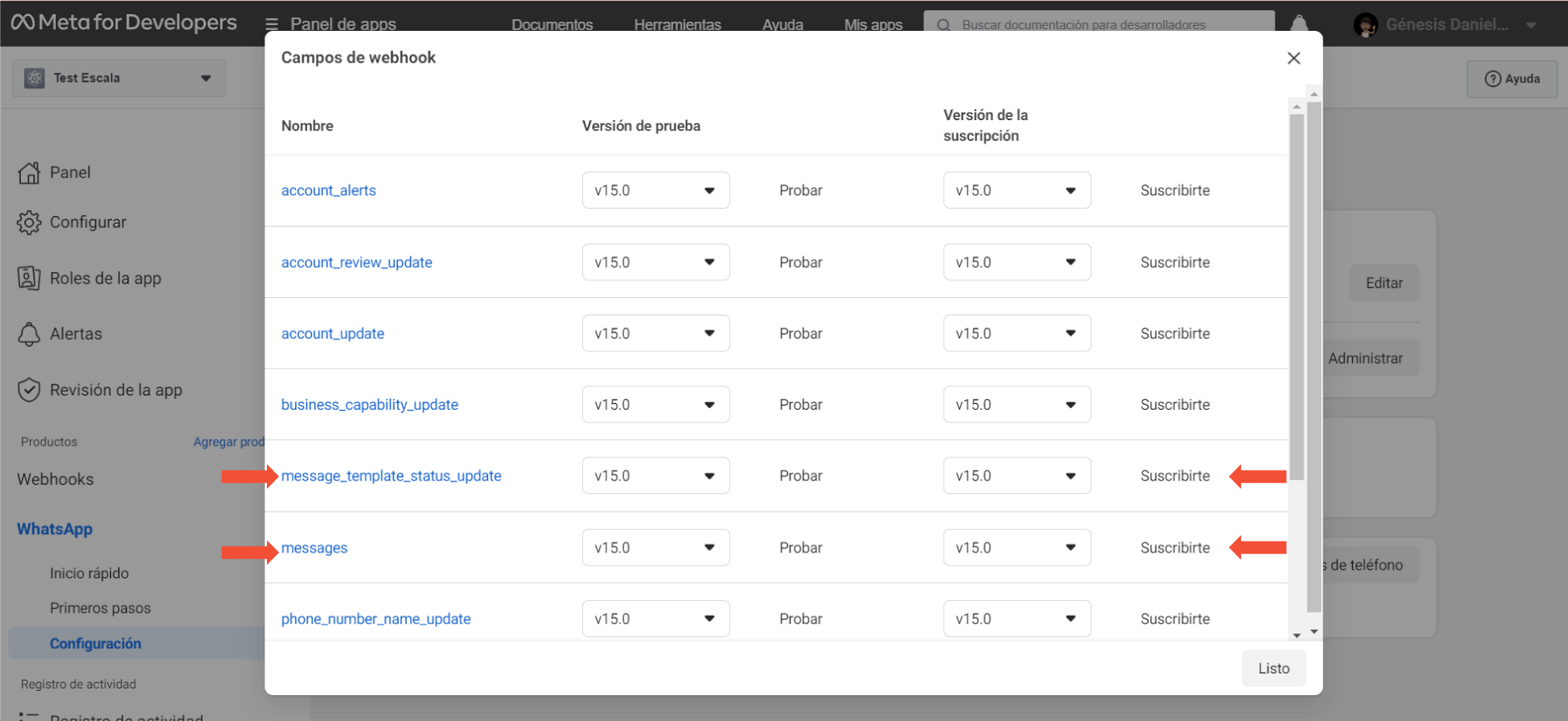This screenshot has height=721, width=1568.
Task: Click the Listo button
Action: click(x=1274, y=668)
